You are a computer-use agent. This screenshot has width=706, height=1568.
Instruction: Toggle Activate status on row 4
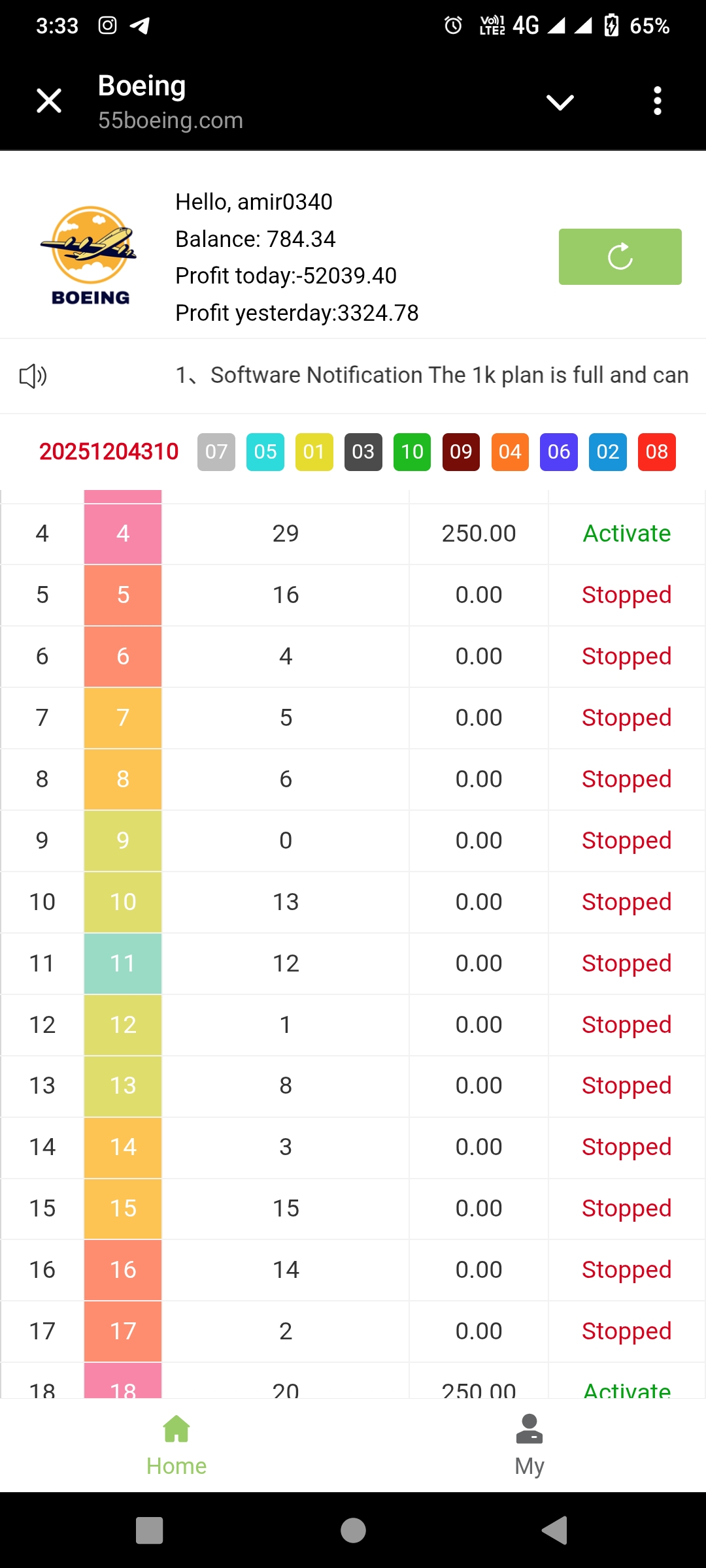[x=626, y=534]
